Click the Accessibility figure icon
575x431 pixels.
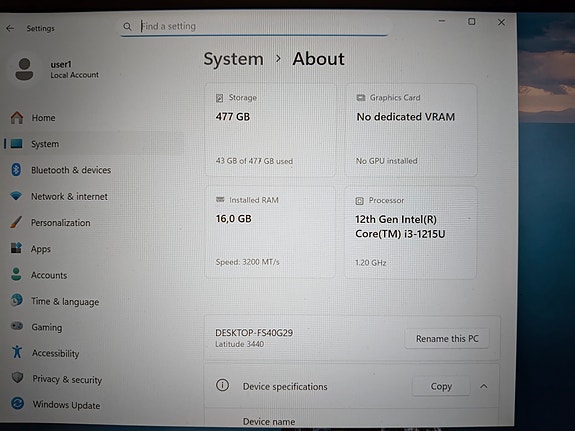(x=17, y=352)
